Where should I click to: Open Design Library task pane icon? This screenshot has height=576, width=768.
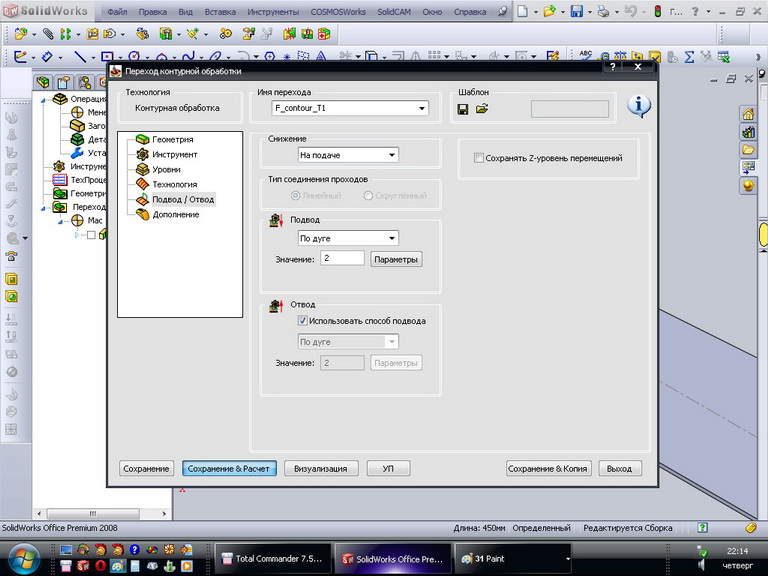[x=747, y=132]
